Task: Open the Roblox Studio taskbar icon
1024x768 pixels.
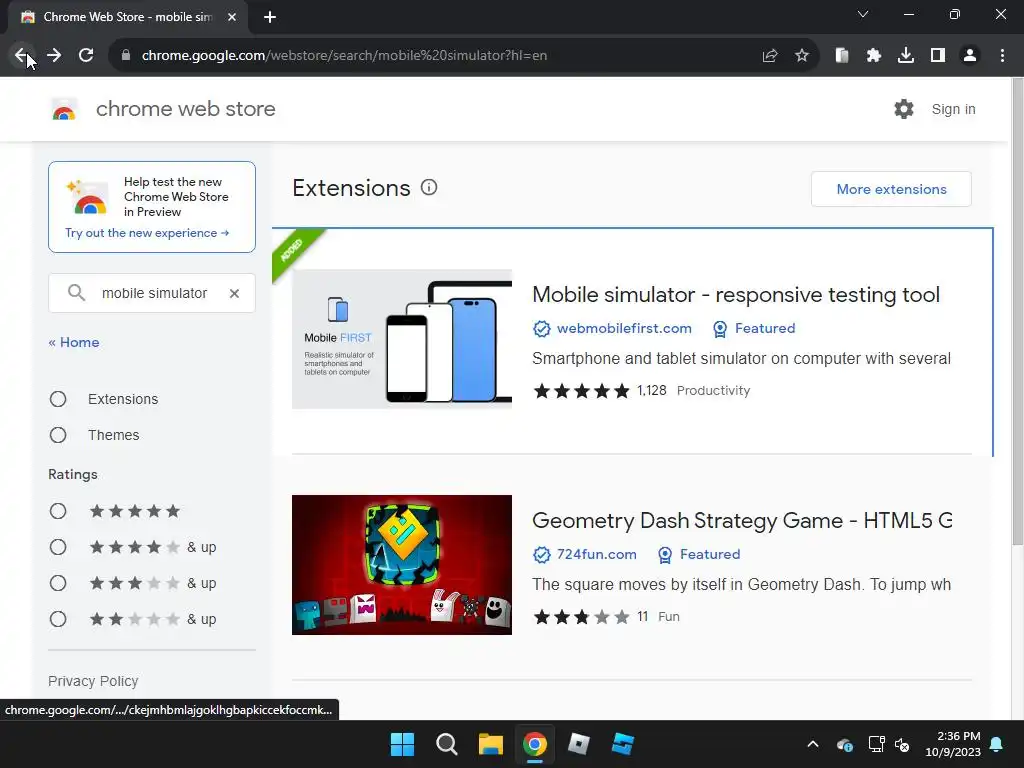Action: 623,744
